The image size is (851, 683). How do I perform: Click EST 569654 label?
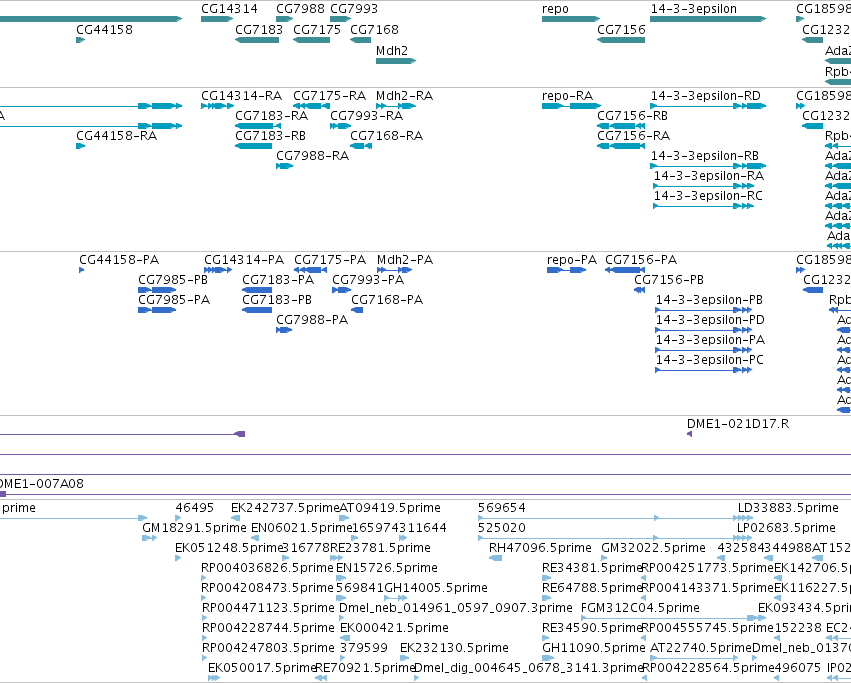(x=501, y=508)
